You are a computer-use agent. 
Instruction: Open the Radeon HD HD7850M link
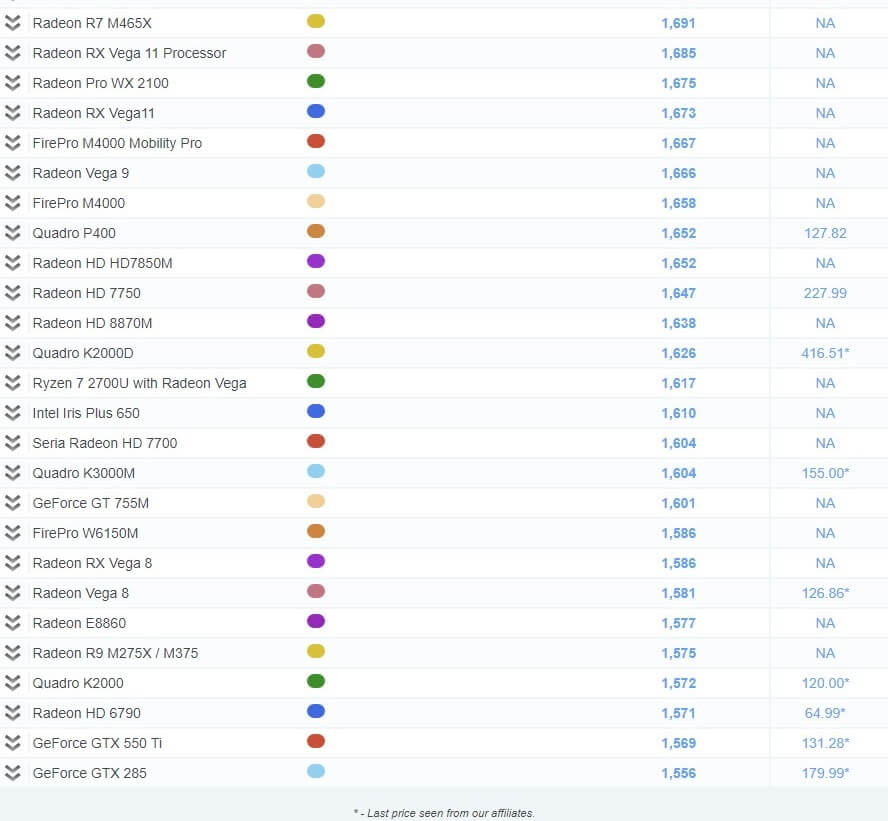(x=103, y=263)
